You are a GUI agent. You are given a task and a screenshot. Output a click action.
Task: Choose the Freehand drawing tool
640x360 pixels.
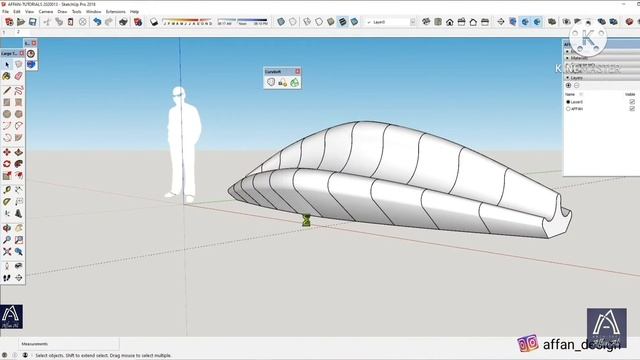tap(18, 91)
